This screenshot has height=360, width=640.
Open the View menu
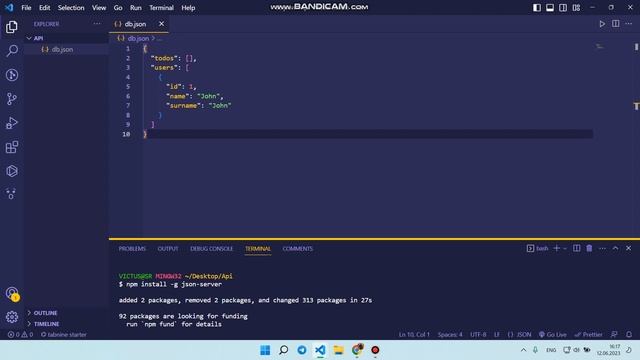pyautogui.click(x=99, y=8)
